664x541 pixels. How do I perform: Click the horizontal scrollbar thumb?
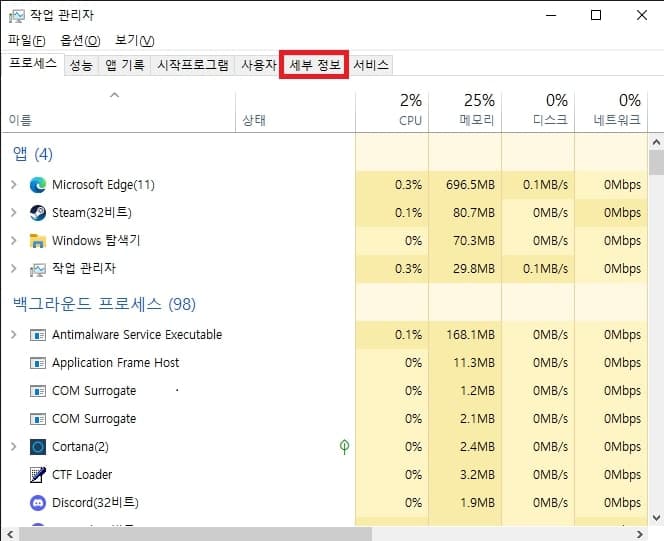pos(196,534)
